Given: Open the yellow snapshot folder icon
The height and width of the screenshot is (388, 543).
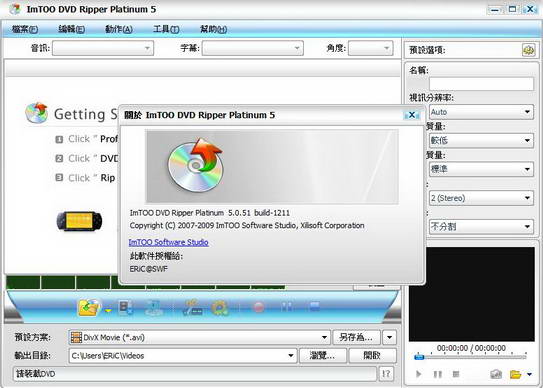Looking at the screenshot, I should point(515,374).
